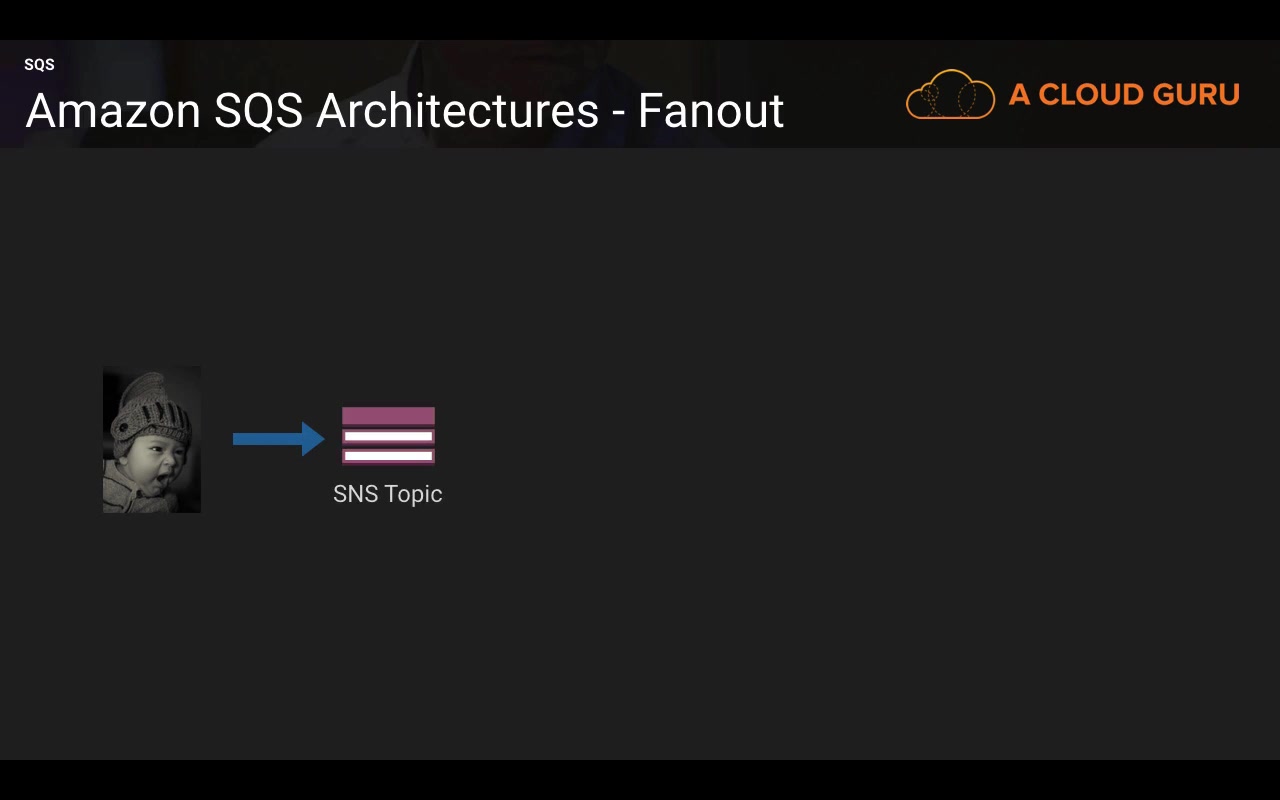Click the dash before "Fanout" in the title

[618, 113]
